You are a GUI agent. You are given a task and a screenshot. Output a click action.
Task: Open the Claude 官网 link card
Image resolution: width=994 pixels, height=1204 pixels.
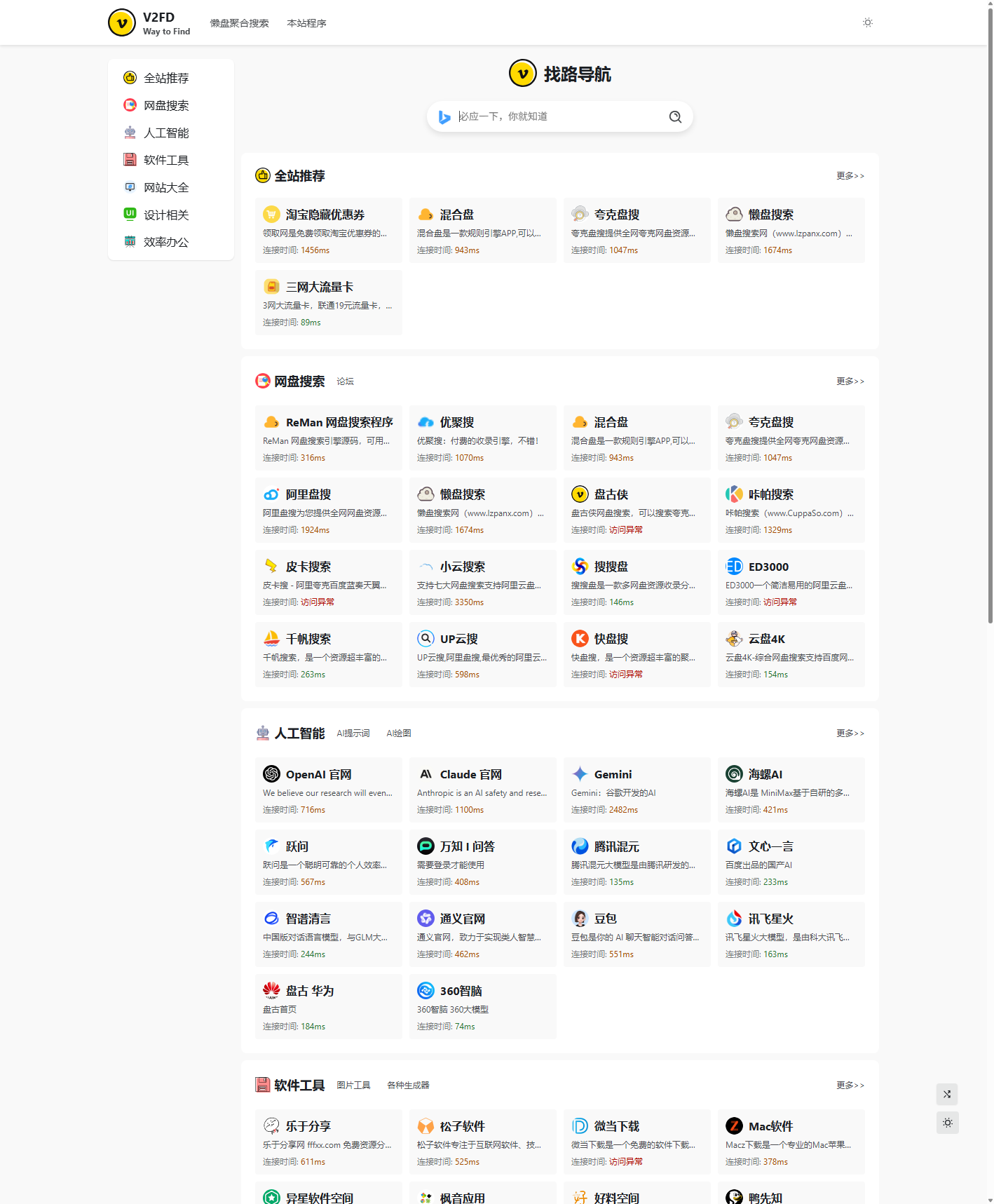coord(482,790)
